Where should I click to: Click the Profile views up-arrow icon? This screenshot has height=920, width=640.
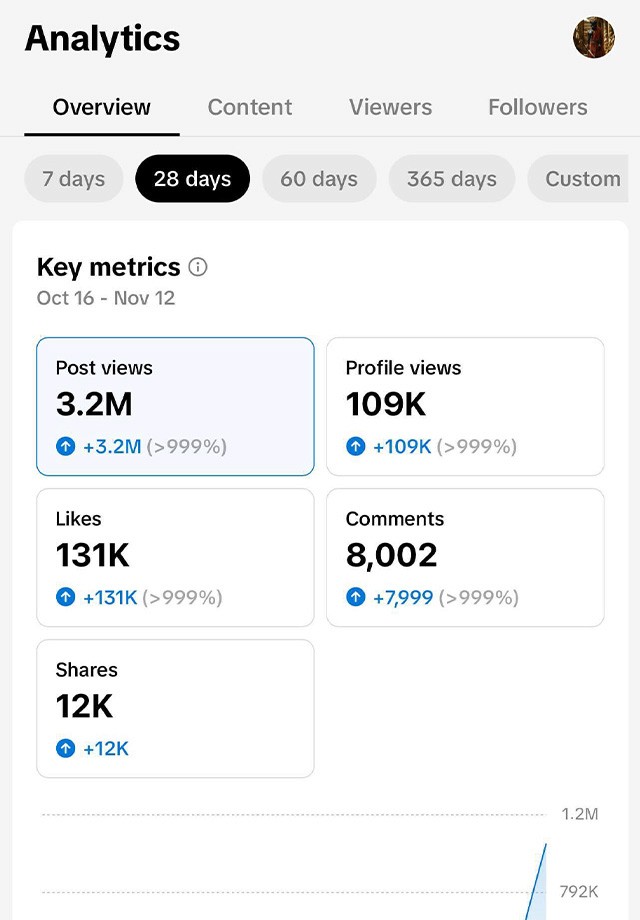(355, 447)
